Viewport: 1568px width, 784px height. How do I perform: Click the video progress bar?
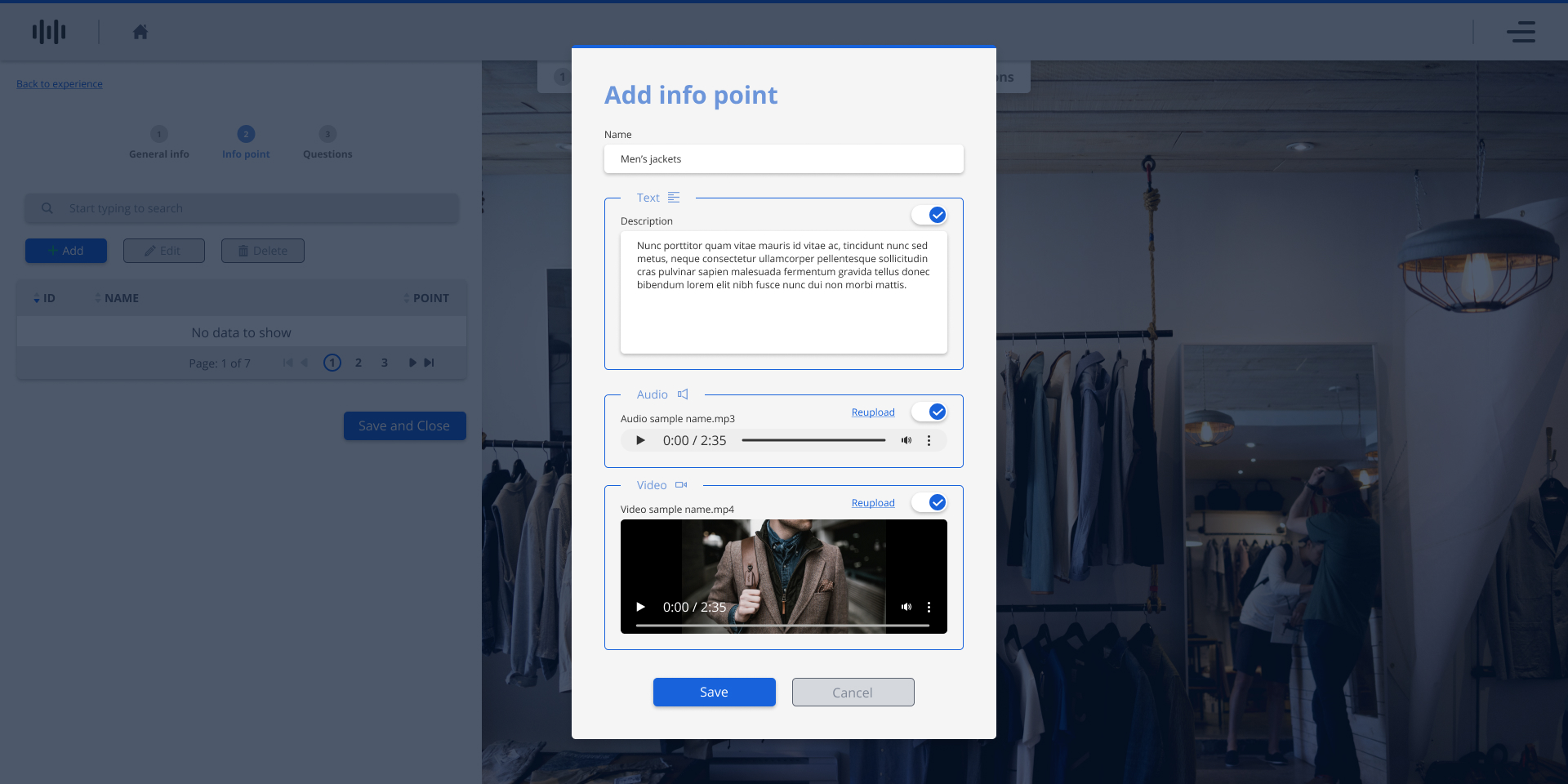(782, 625)
